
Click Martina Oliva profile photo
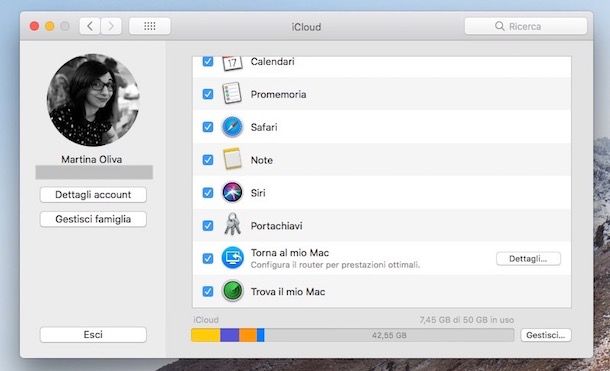[x=93, y=100]
